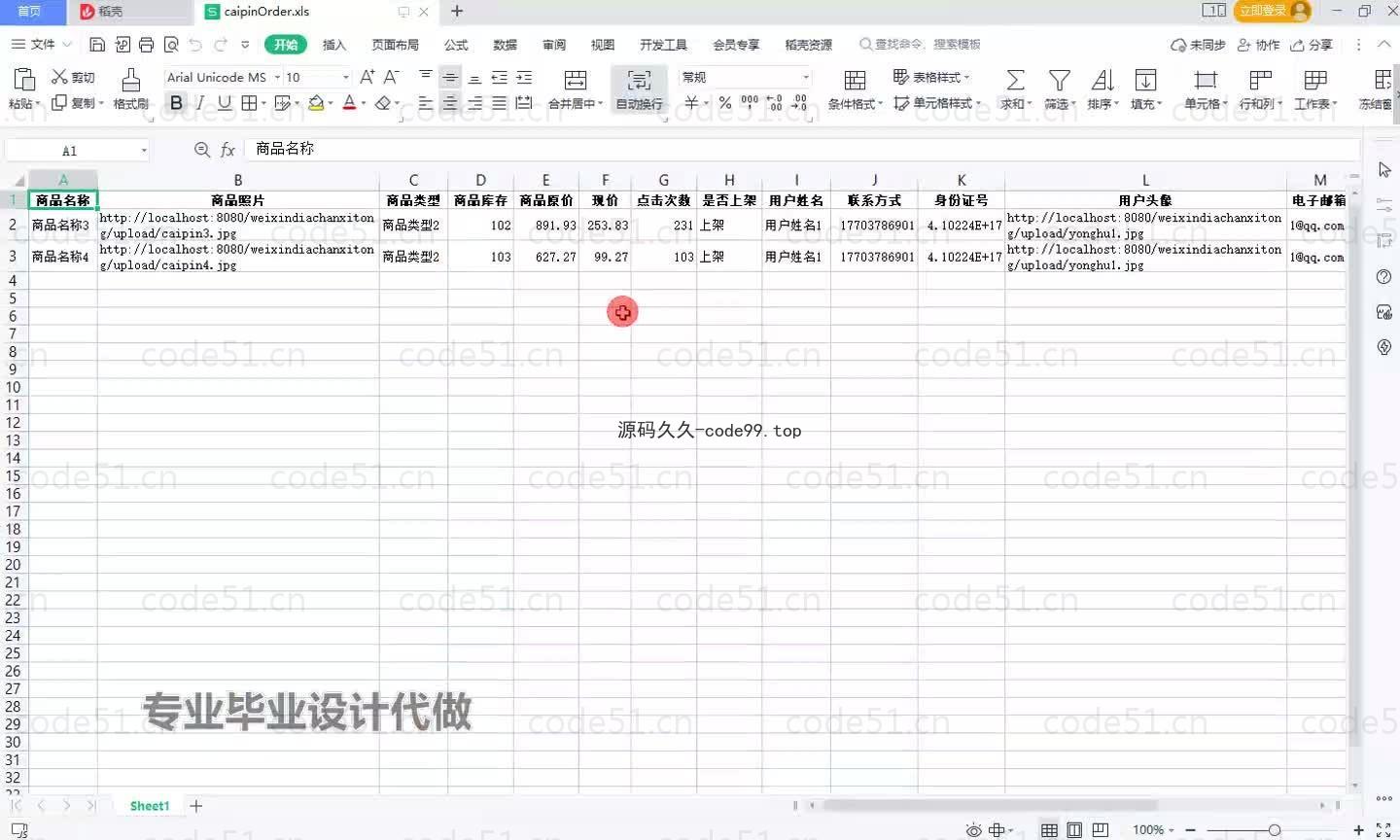Click the Collaborate (协作) button

[1258, 45]
